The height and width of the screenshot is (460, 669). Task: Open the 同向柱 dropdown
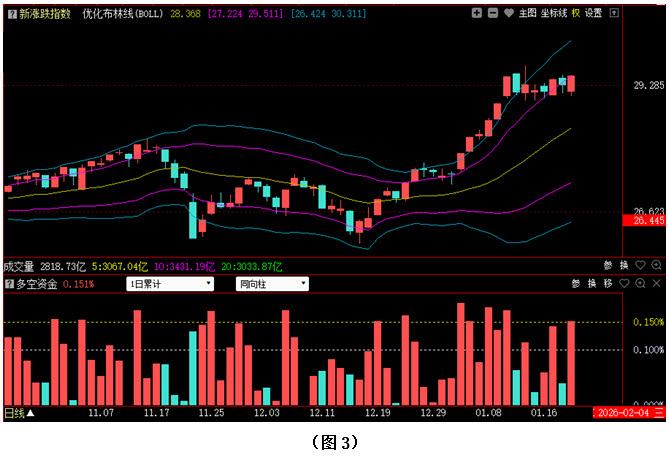(x=272, y=284)
